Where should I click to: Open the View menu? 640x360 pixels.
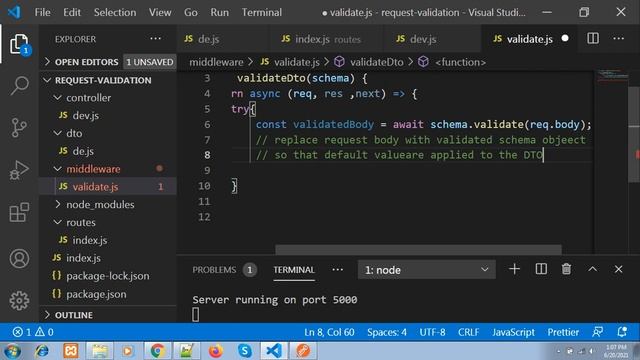tap(160, 12)
